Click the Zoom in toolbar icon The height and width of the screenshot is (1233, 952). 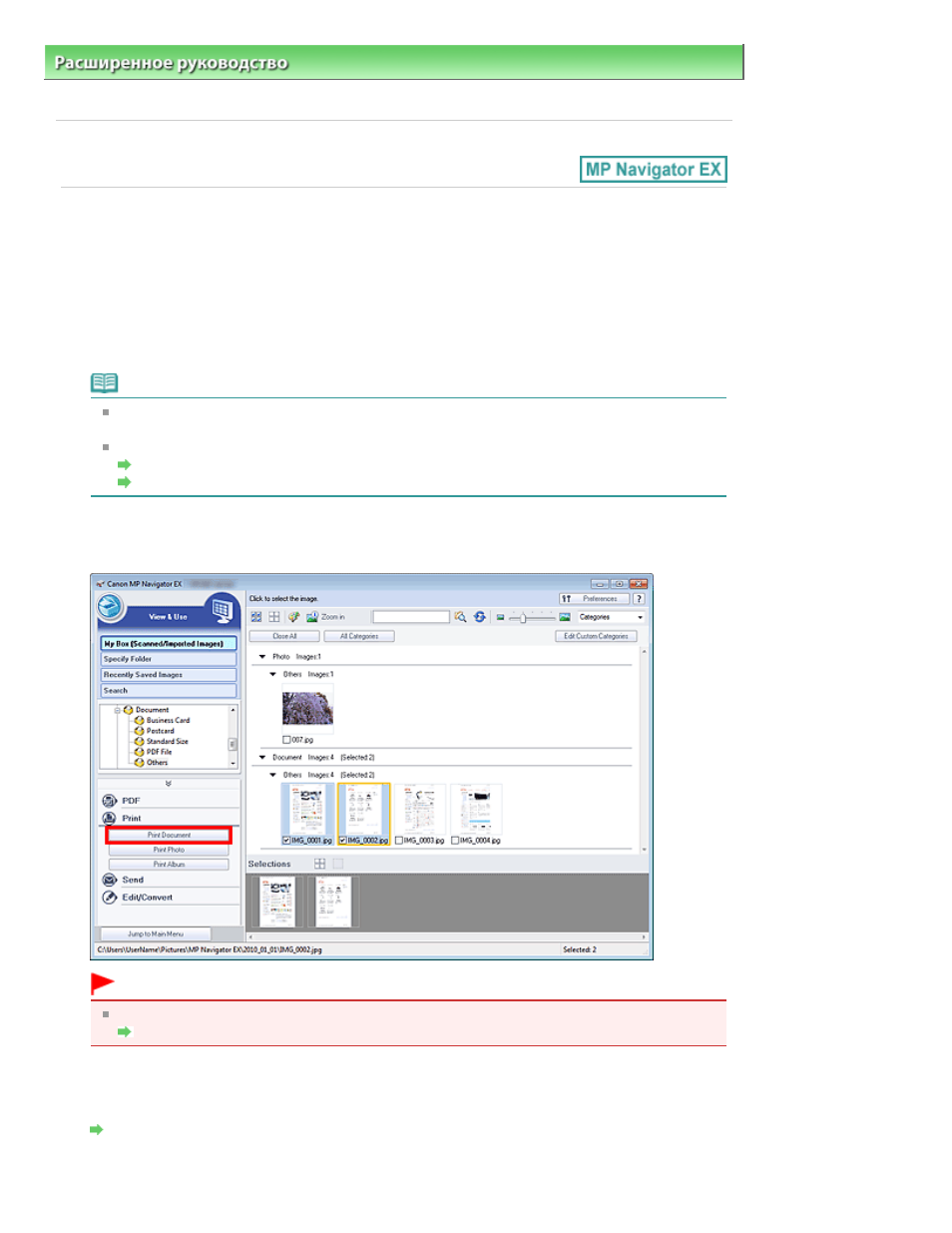pyautogui.click(x=311, y=617)
